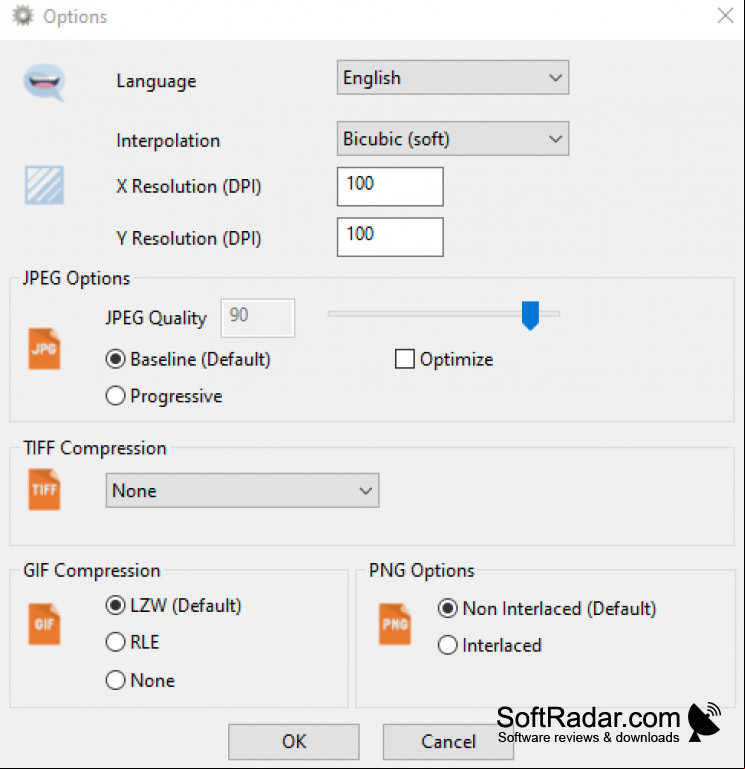Select Non Interlaced (Default) PNG option
This screenshot has height=769, width=745.
(x=547, y=609)
